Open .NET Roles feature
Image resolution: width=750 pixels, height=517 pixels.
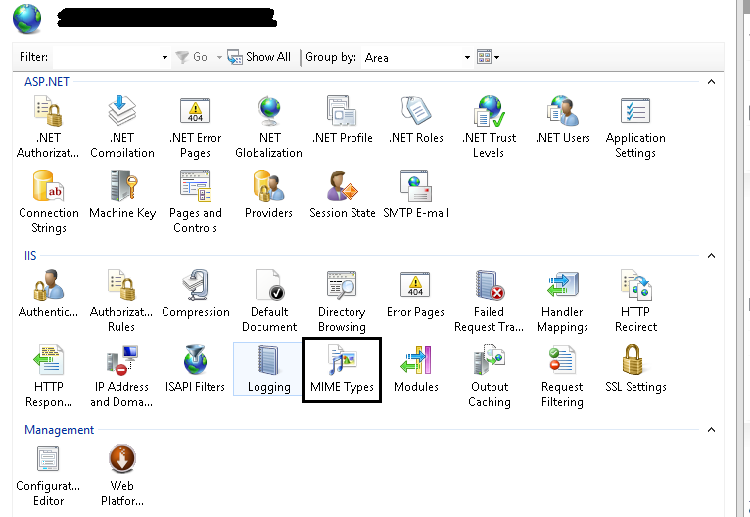[416, 120]
